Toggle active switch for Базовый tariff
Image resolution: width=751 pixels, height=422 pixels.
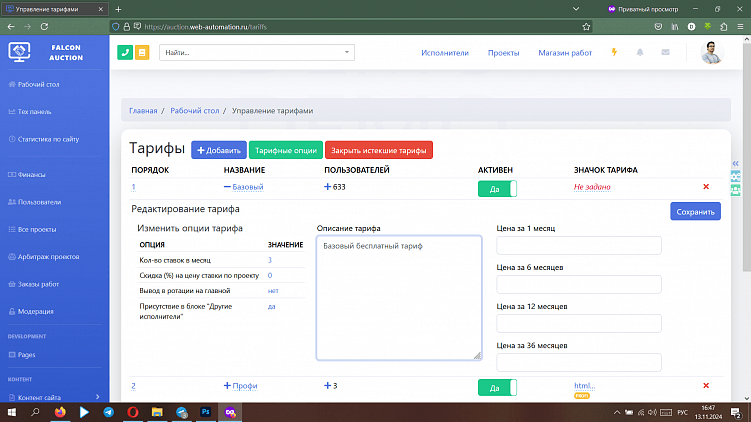coord(497,187)
